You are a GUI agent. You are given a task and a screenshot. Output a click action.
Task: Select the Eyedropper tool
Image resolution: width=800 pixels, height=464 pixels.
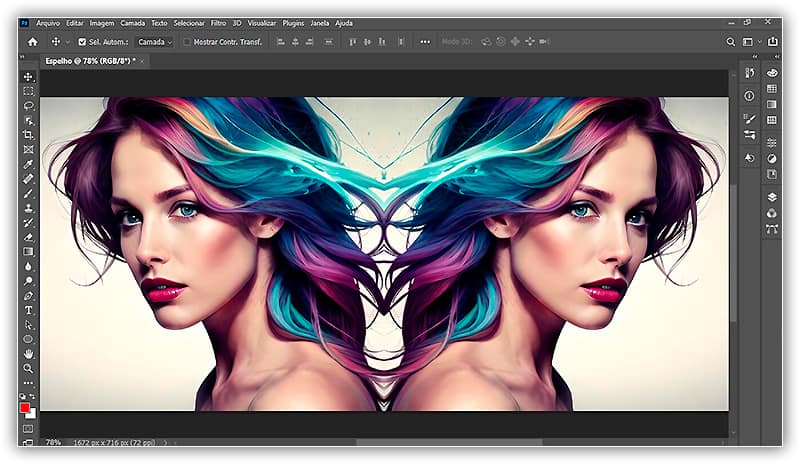pyautogui.click(x=28, y=164)
